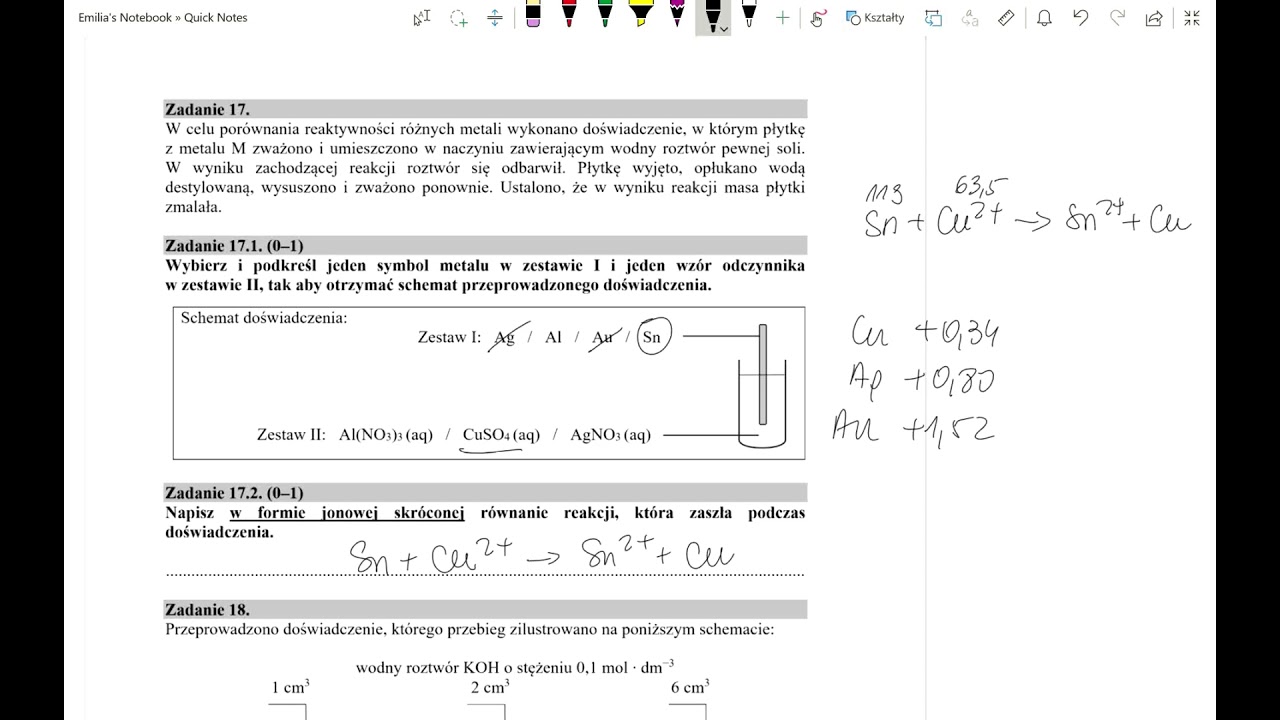Exit full screen view
Viewport: 1280px width, 720px height.
click(1191, 18)
